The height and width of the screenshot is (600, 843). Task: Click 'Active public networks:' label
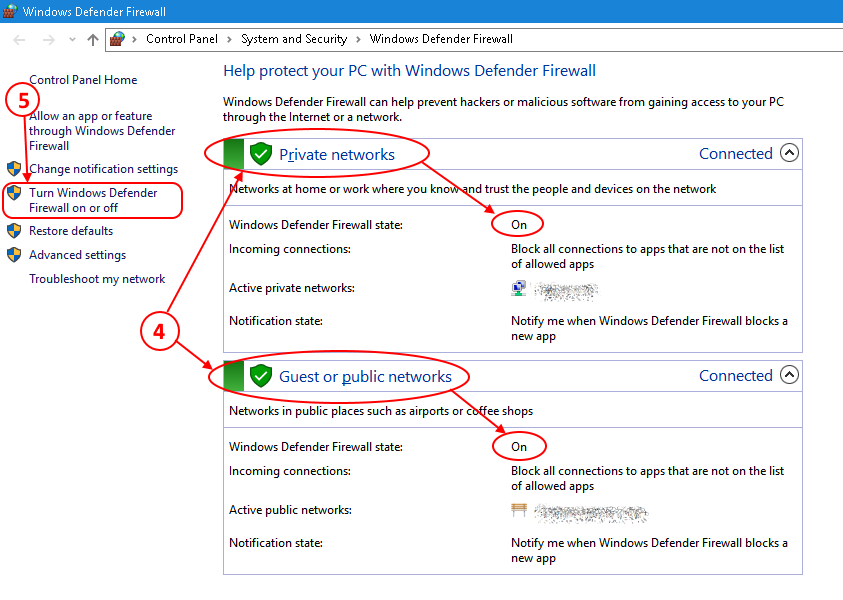[x=290, y=510]
